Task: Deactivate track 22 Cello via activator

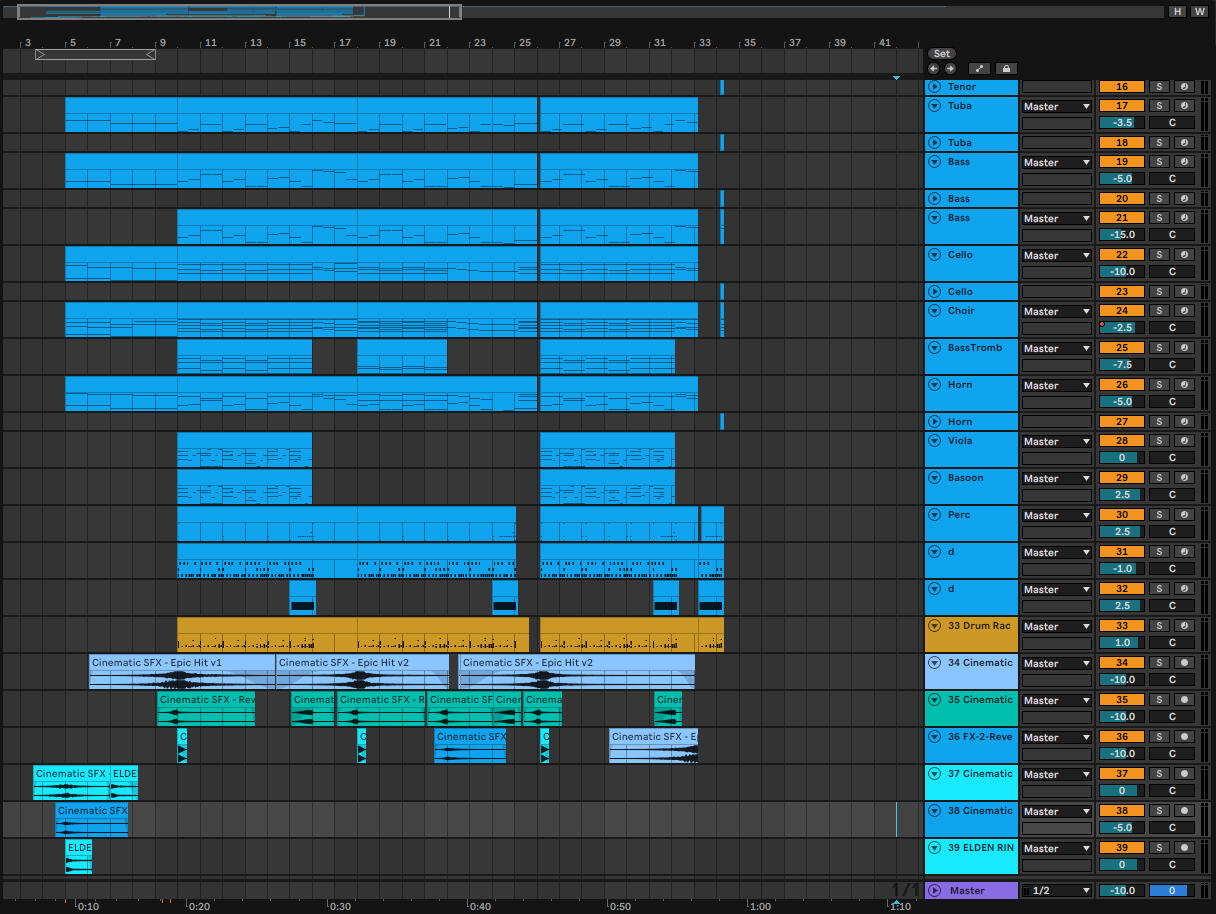Action: pyautogui.click(x=1121, y=255)
